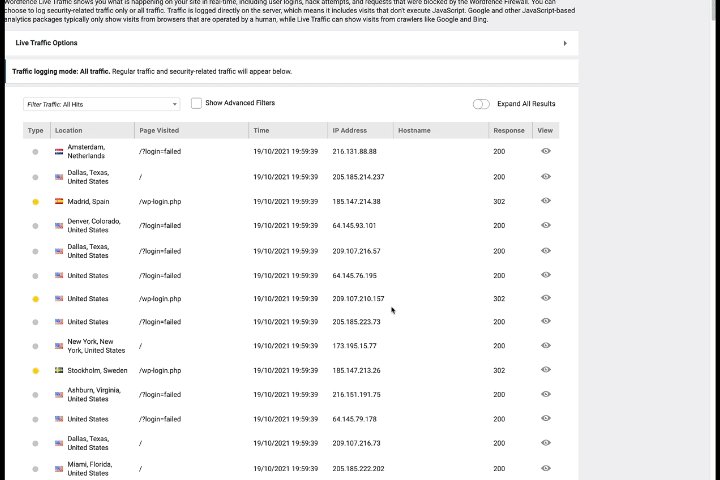Image resolution: width=720 pixels, height=480 pixels.
Task: Click Amsterdam, Netherlands location text
Action: coord(86,151)
